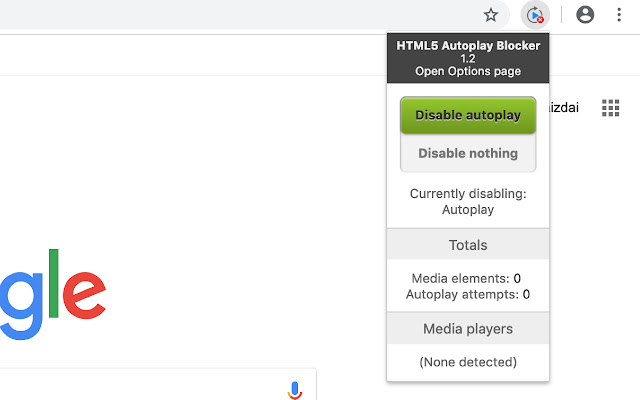
Task: Click the HTML5 Autoplay Blocker popup title
Action: (x=468, y=45)
